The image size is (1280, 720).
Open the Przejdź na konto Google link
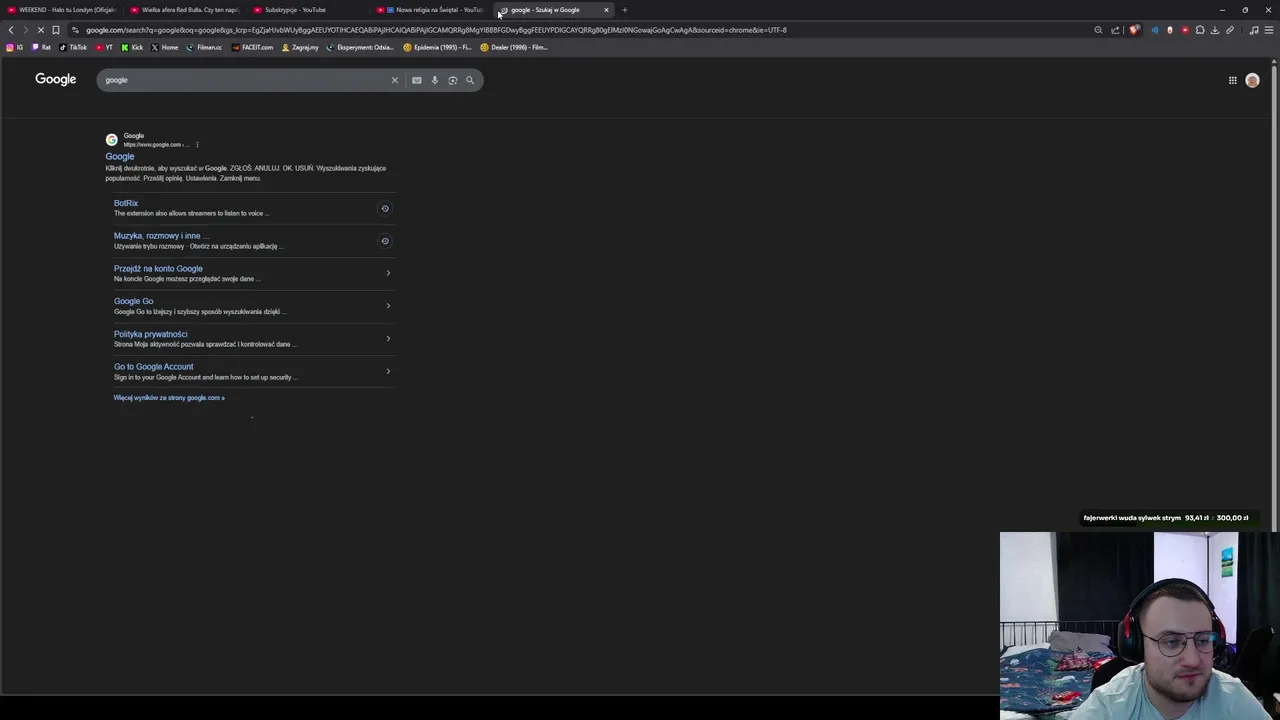158,269
